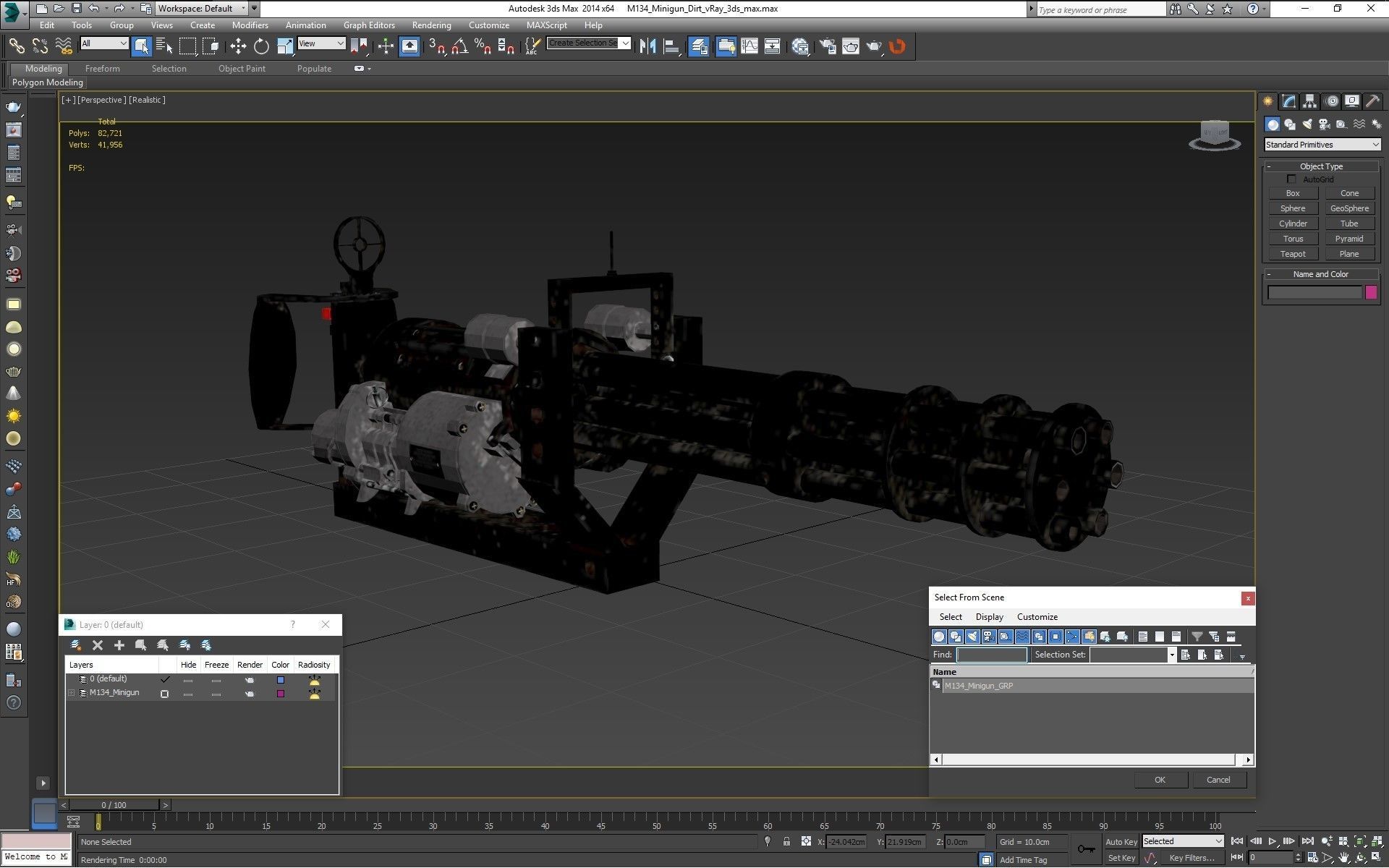Click the blue 0 (default) layer color swatch
Viewport: 1389px width, 868px height.
(x=281, y=681)
